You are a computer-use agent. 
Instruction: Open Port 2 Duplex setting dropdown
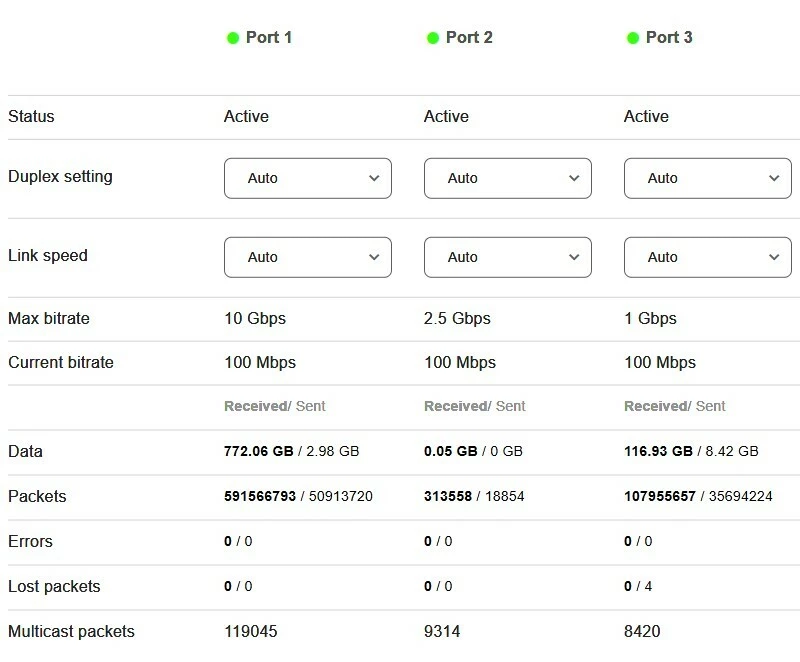[507, 178]
